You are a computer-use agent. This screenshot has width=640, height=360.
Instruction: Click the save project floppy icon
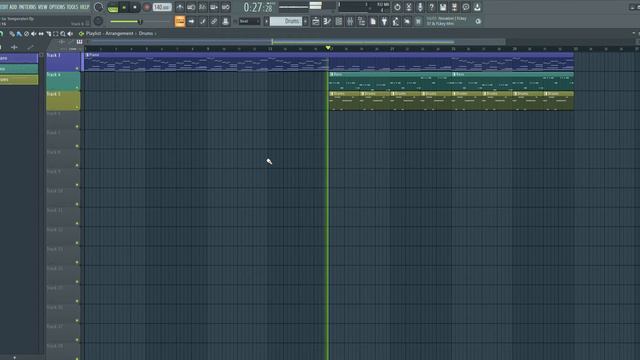[443, 7]
